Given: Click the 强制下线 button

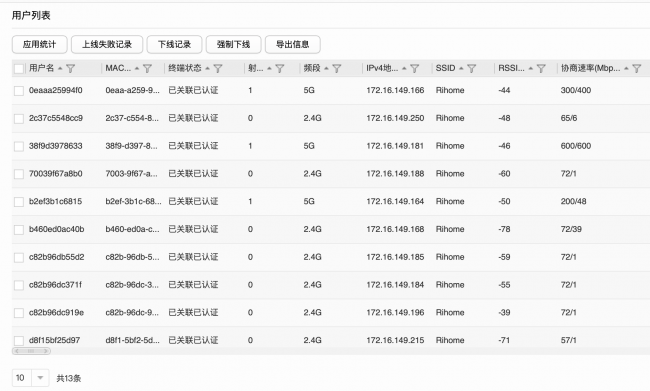Looking at the screenshot, I should click(233, 44).
